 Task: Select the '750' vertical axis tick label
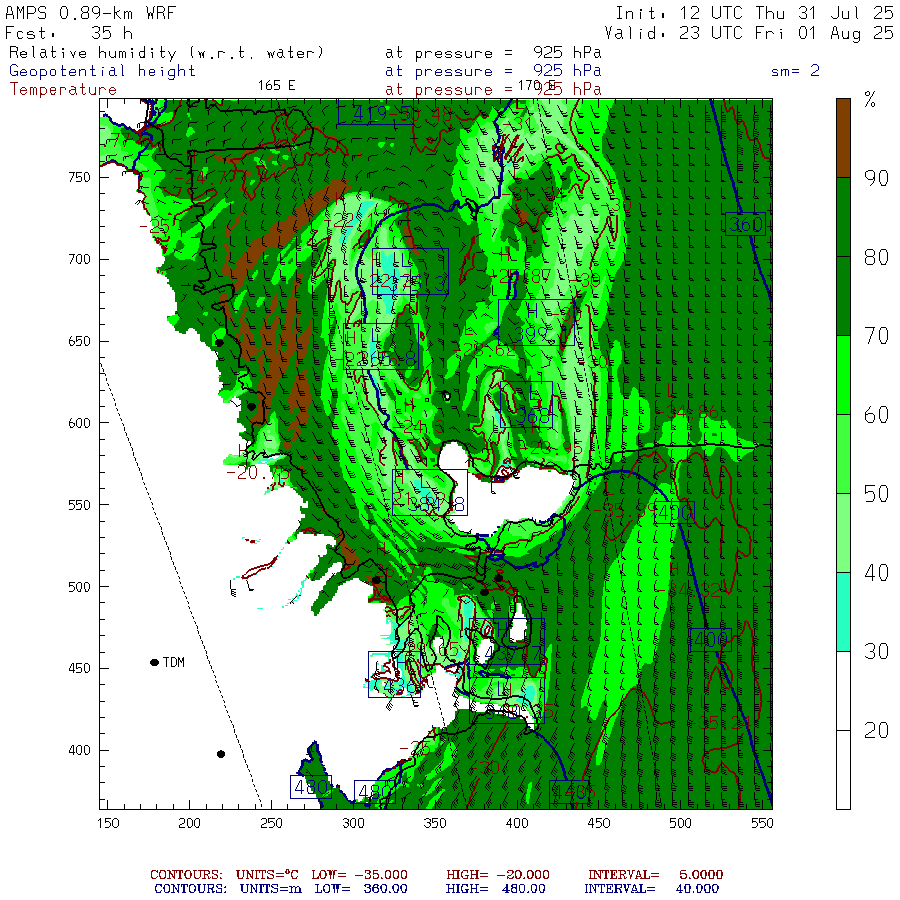coord(80,177)
